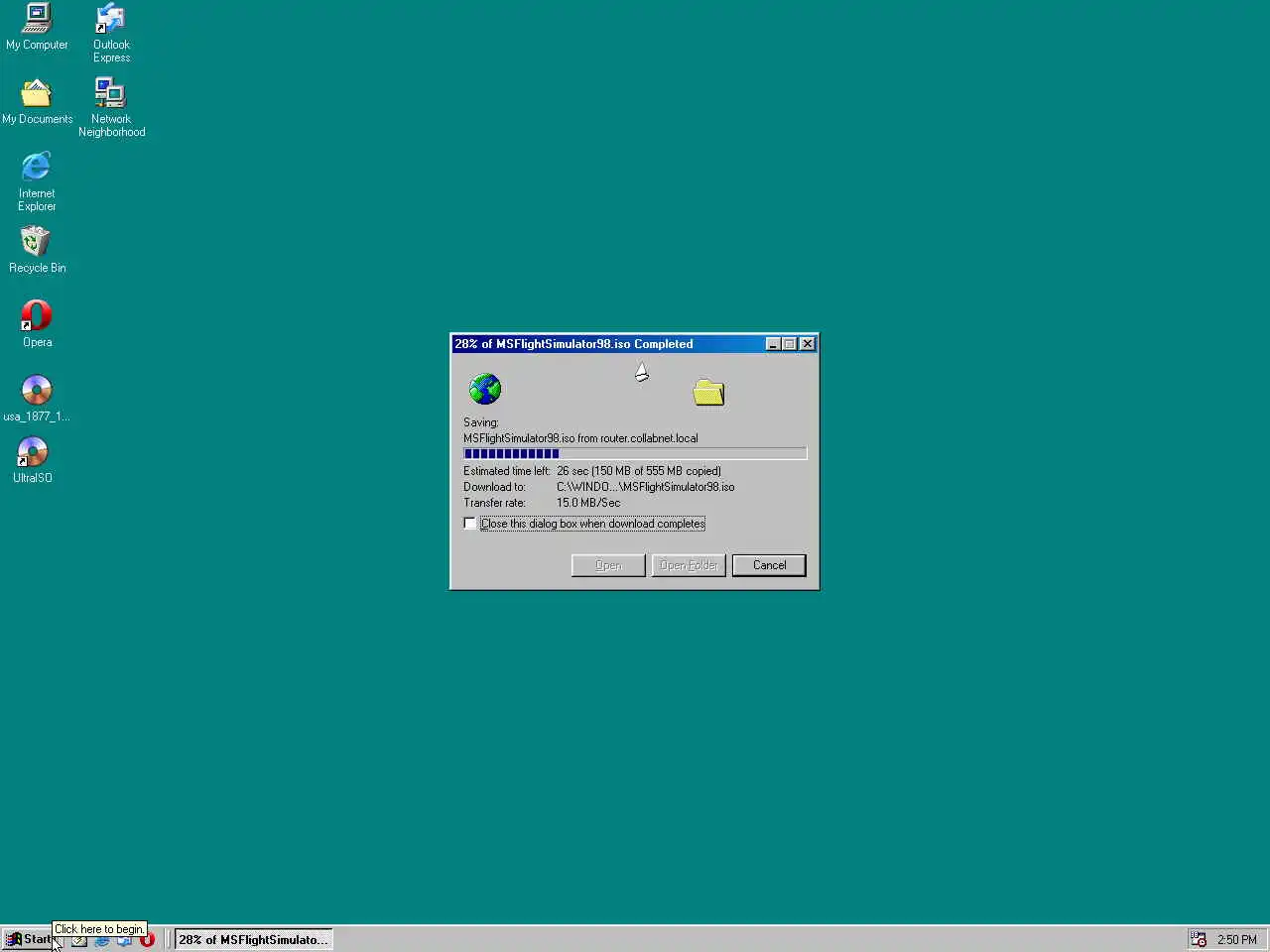Close the download dialog with X button
The height and width of the screenshot is (952, 1270).
808,344
